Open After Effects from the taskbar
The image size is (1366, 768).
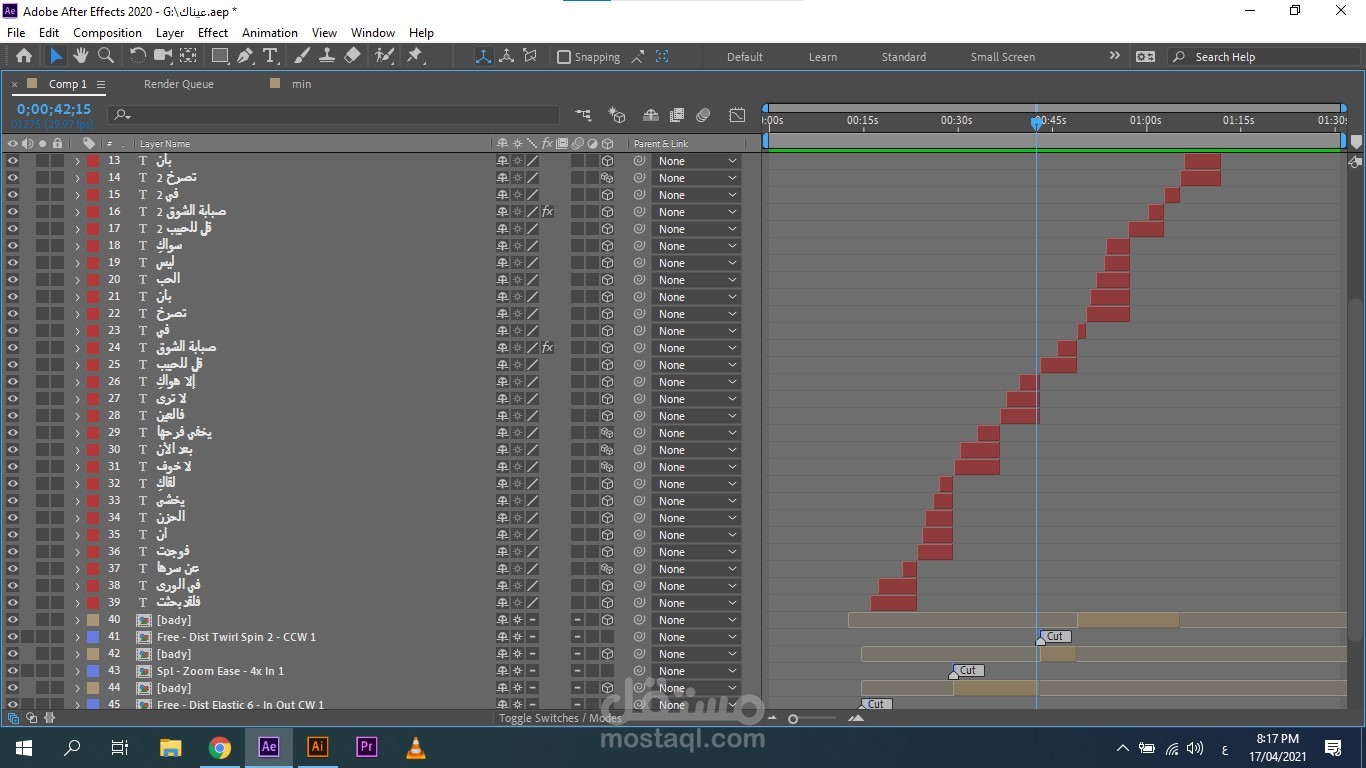(268, 747)
